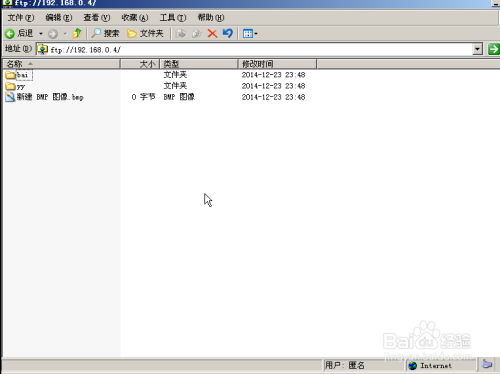500x374 pixels.
Task: Open the Search (搜索) toolbar button
Action: [x=105, y=33]
